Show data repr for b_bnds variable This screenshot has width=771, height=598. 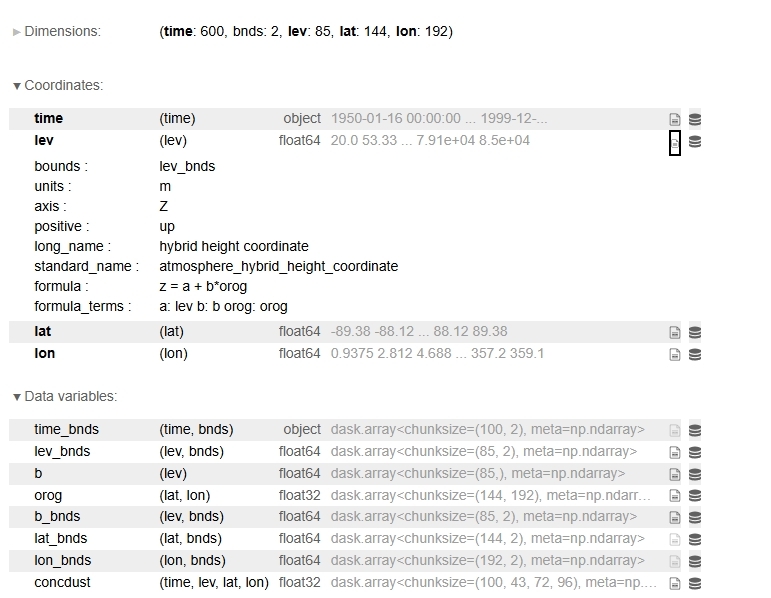click(x=695, y=517)
